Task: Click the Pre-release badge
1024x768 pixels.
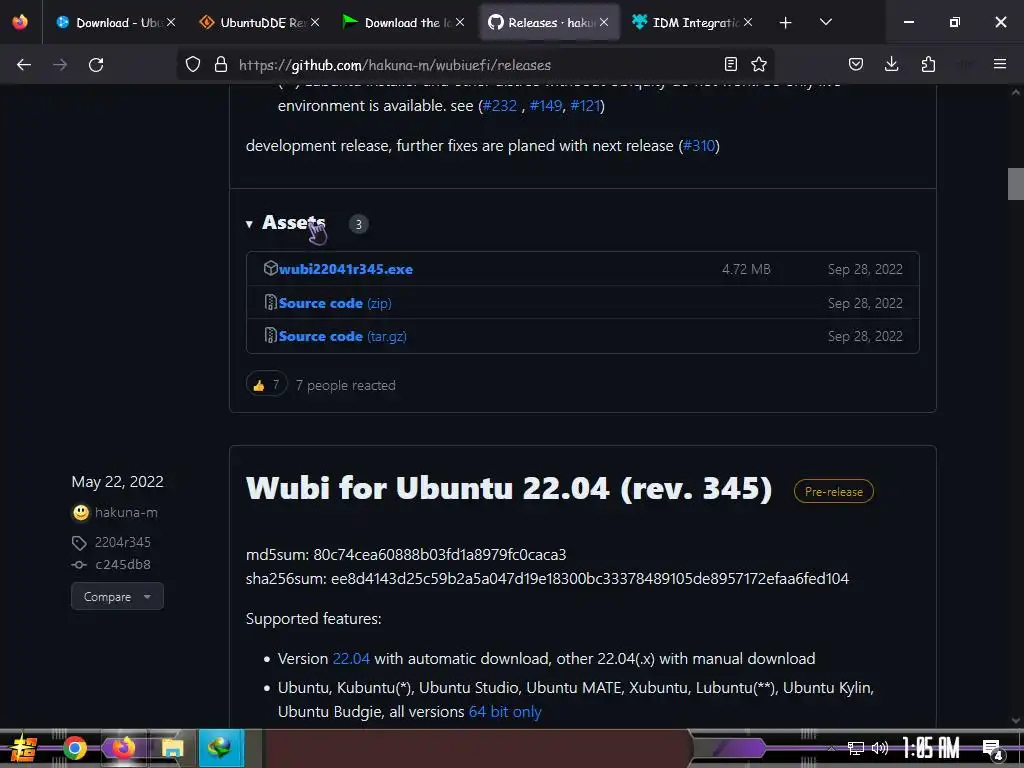Action: click(834, 491)
